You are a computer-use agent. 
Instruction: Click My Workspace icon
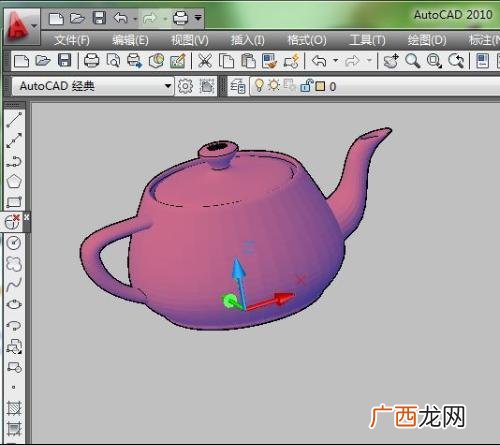(x=207, y=86)
